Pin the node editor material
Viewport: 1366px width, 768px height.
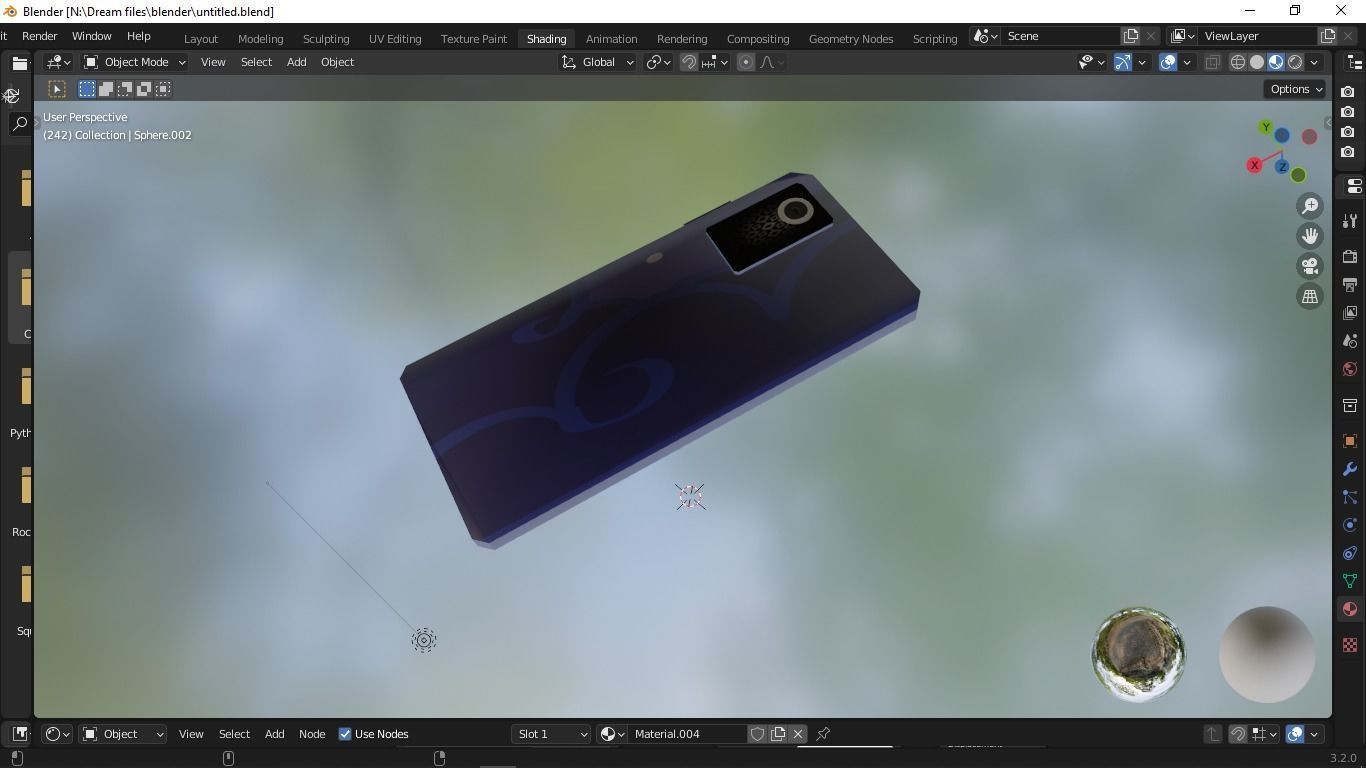coord(823,734)
